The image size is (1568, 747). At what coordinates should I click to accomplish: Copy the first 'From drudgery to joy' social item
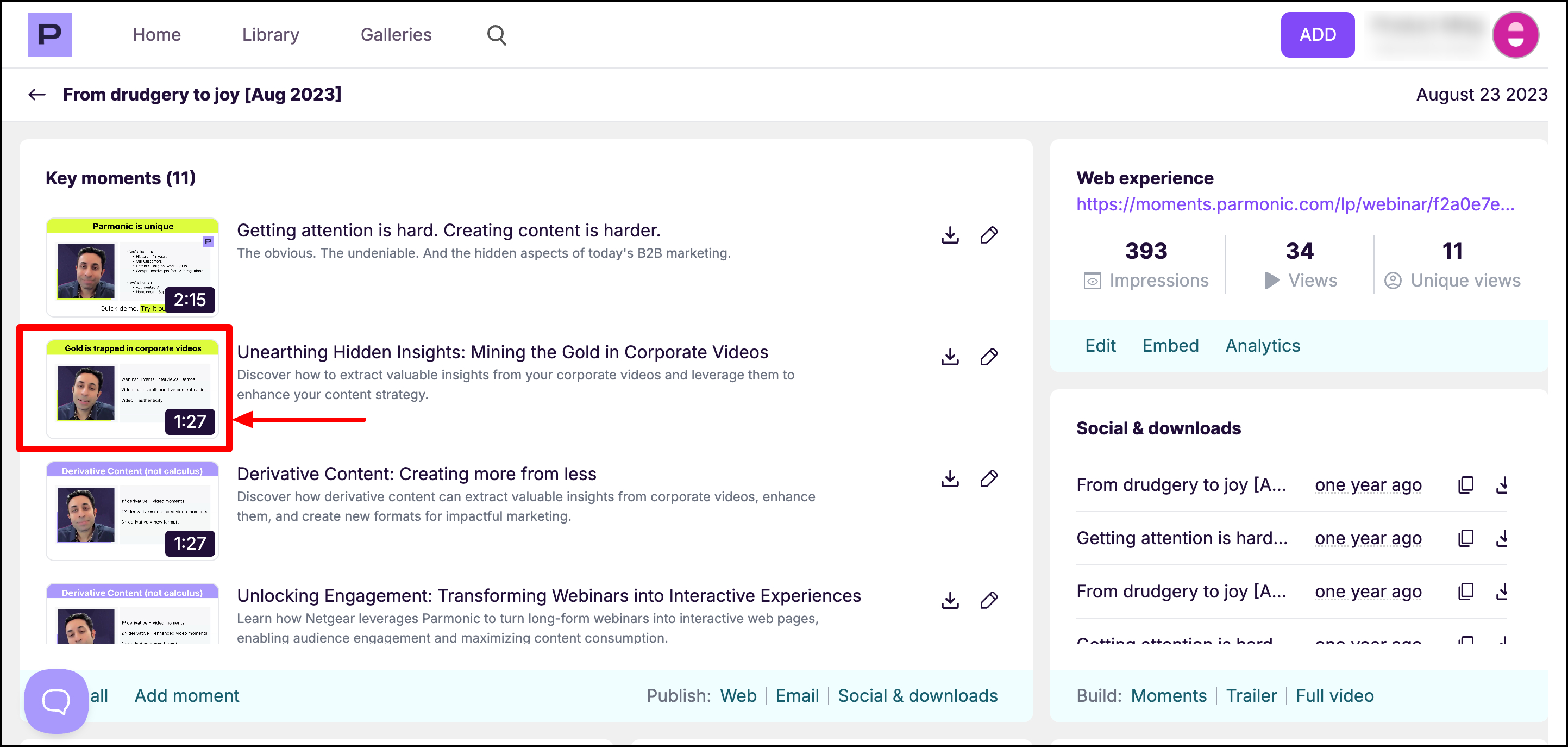pyautogui.click(x=1466, y=485)
